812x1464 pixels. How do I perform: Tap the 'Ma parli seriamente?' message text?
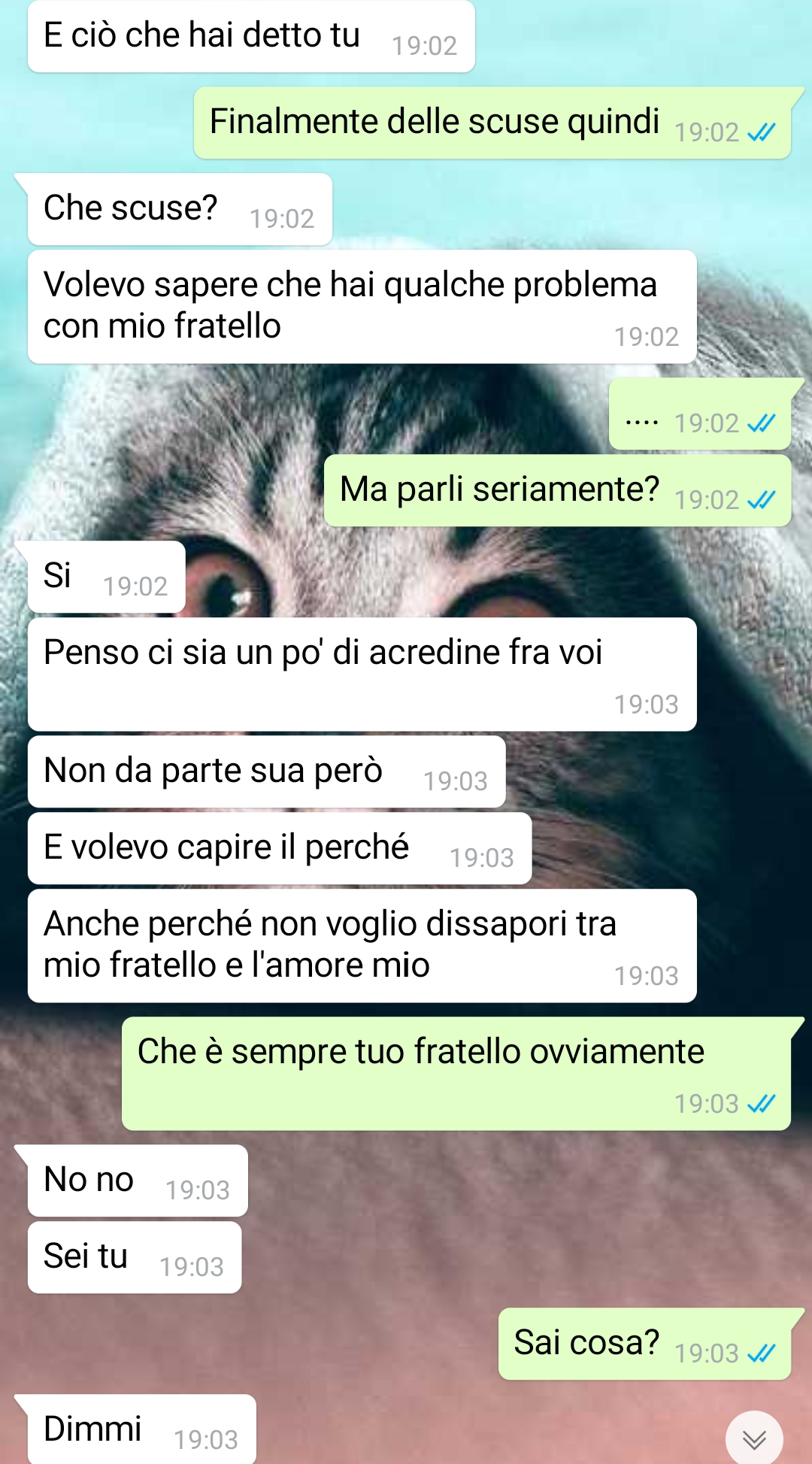(x=499, y=490)
